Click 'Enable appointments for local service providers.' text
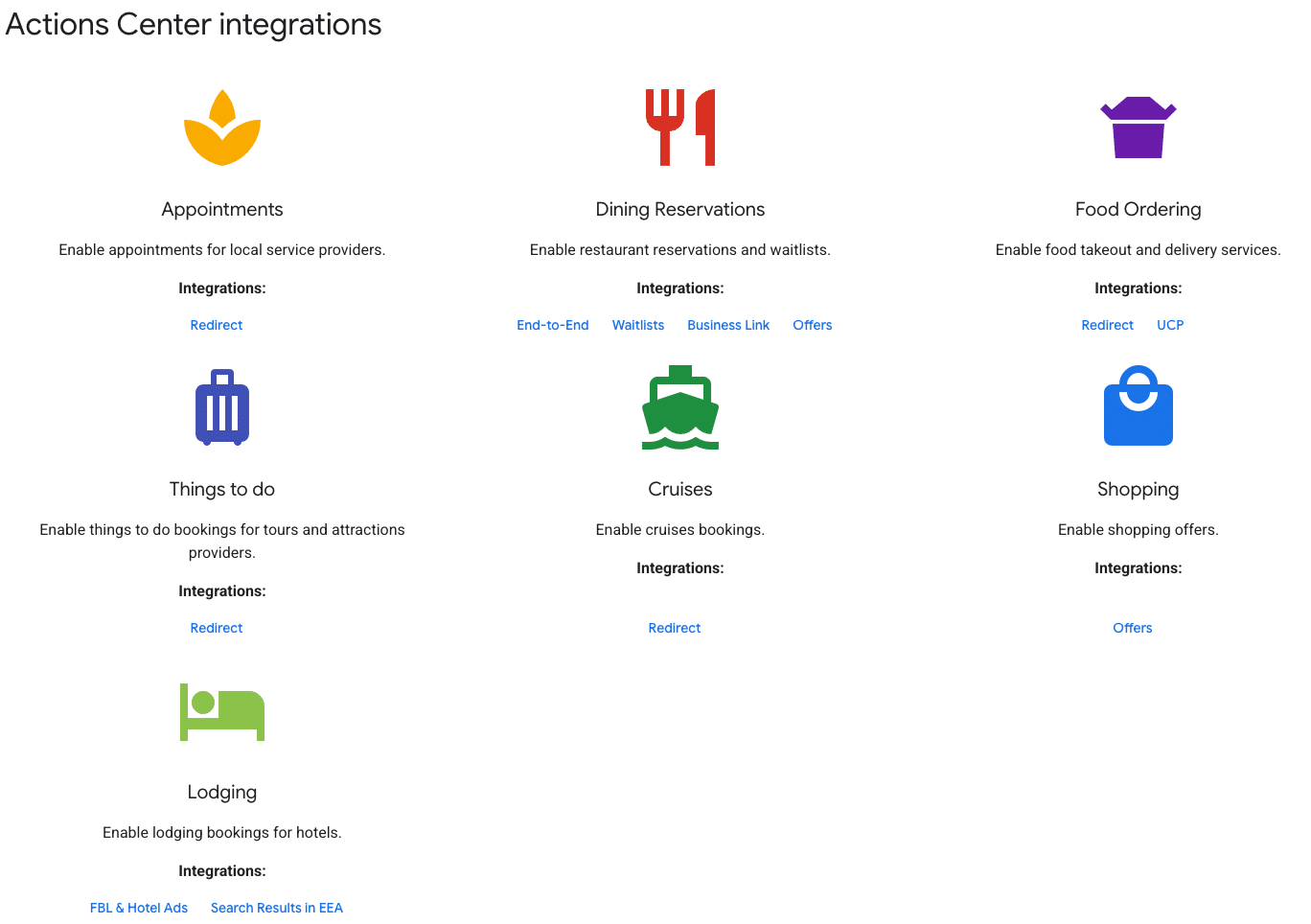Image resolution: width=1311 pixels, height=924 pixels. 222,249
